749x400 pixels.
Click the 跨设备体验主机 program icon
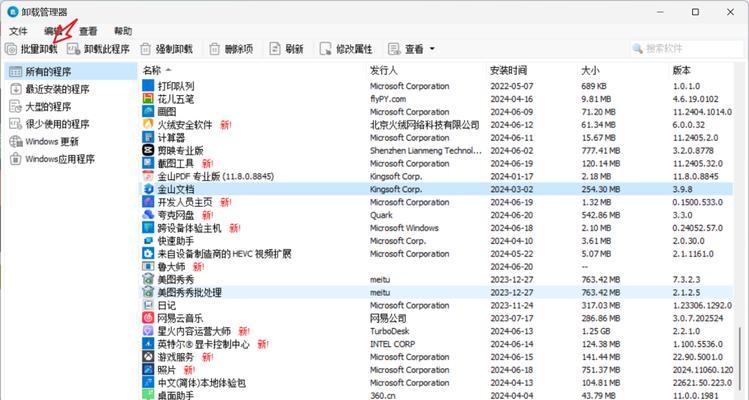(148, 227)
